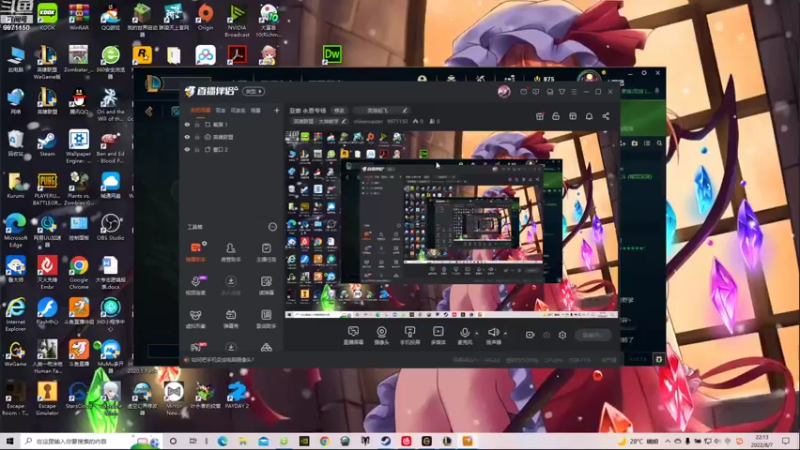
Task: Click the stream preview canvas
Action: click(452, 224)
